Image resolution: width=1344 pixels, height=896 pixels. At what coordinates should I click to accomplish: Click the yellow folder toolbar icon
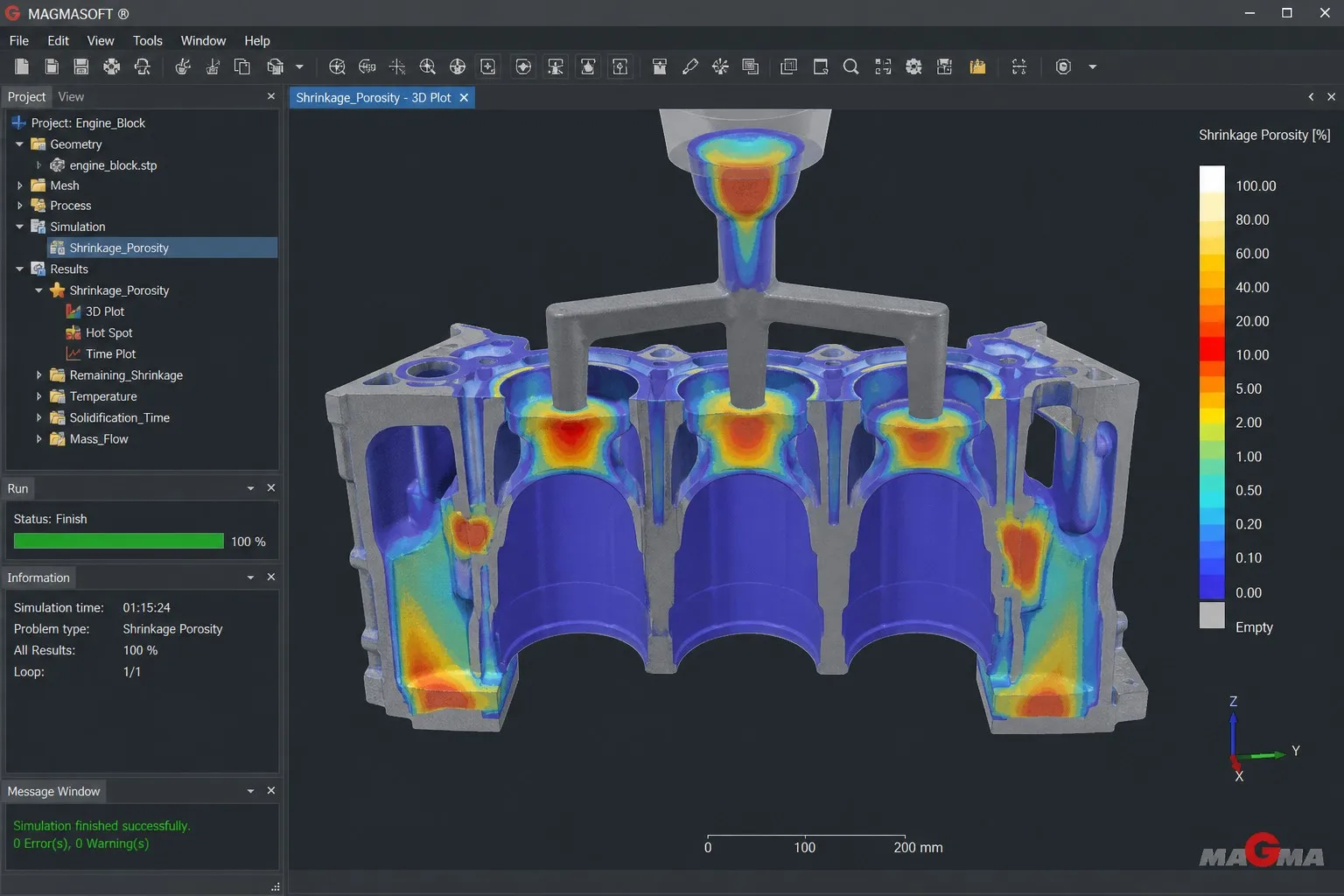point(977,66)
